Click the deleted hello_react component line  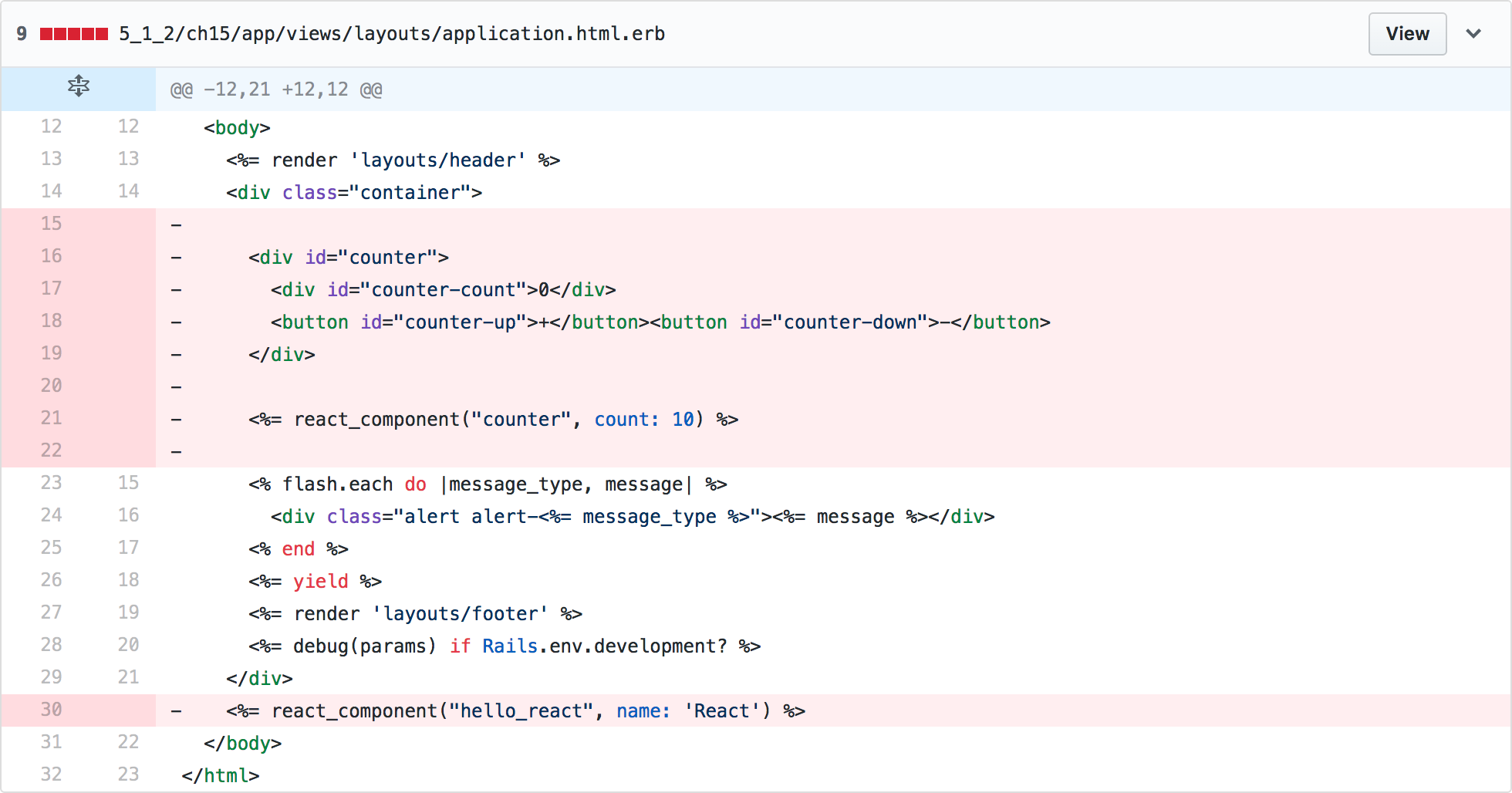pyautogui.click(x=516, y=711)
